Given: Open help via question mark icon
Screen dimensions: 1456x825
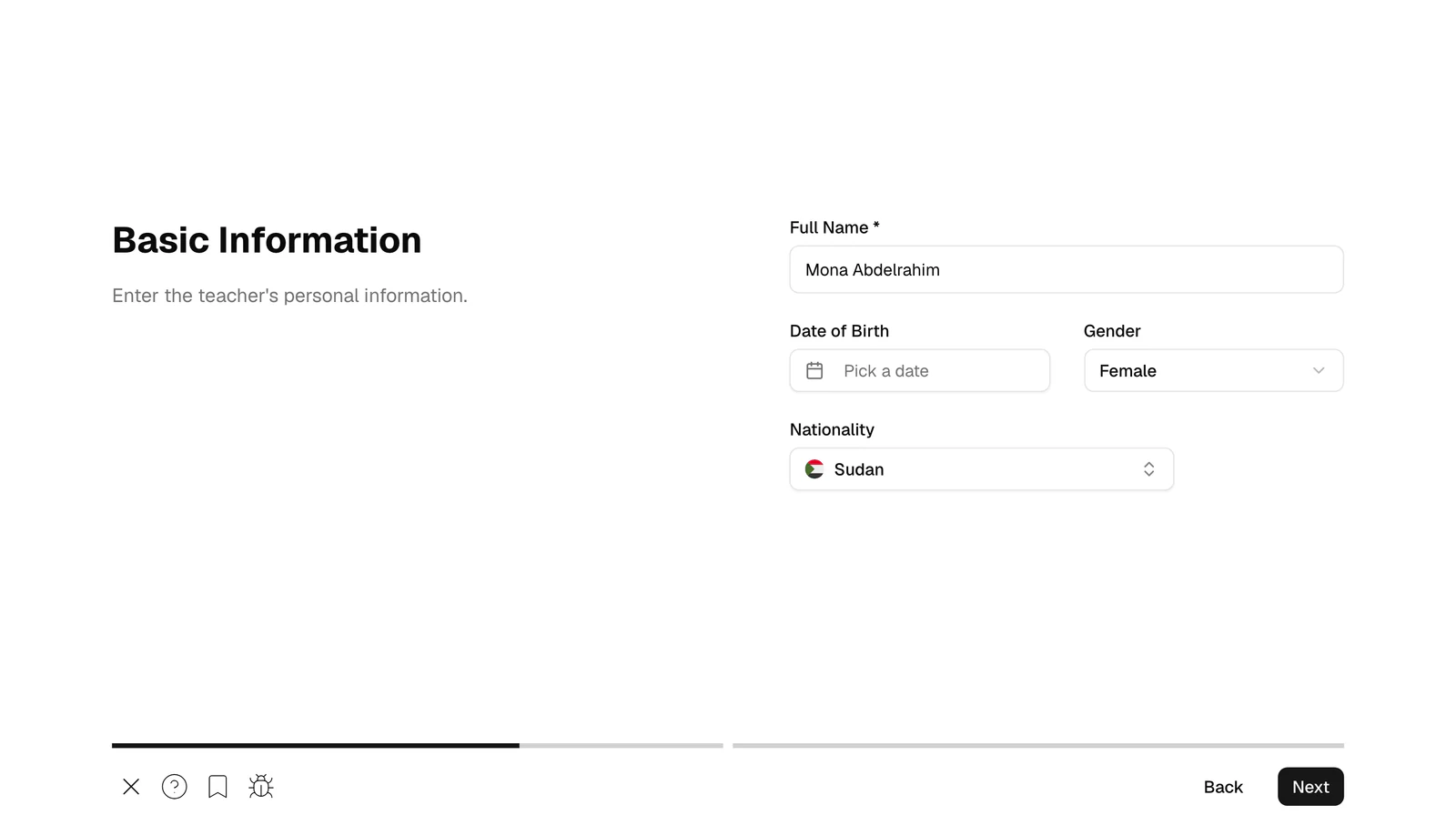Looking at the screenshot, I should coord(175,787).
